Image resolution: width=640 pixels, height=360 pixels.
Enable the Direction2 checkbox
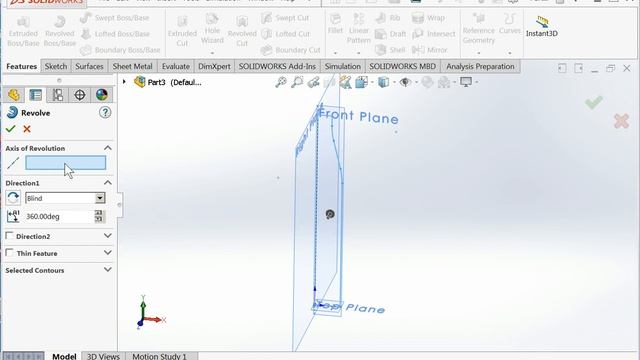click(9, 236)
